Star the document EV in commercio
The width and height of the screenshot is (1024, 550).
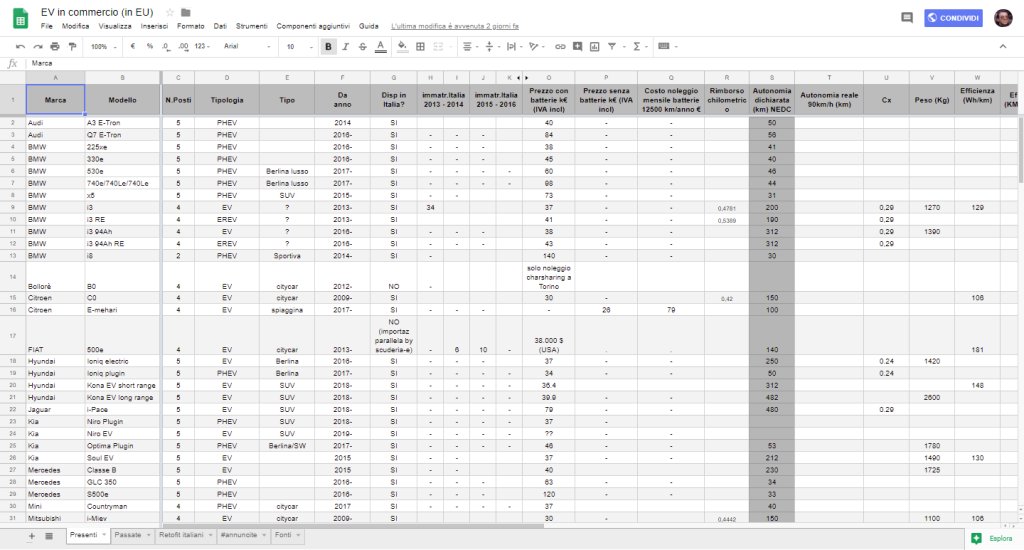(x=170, y=12)
